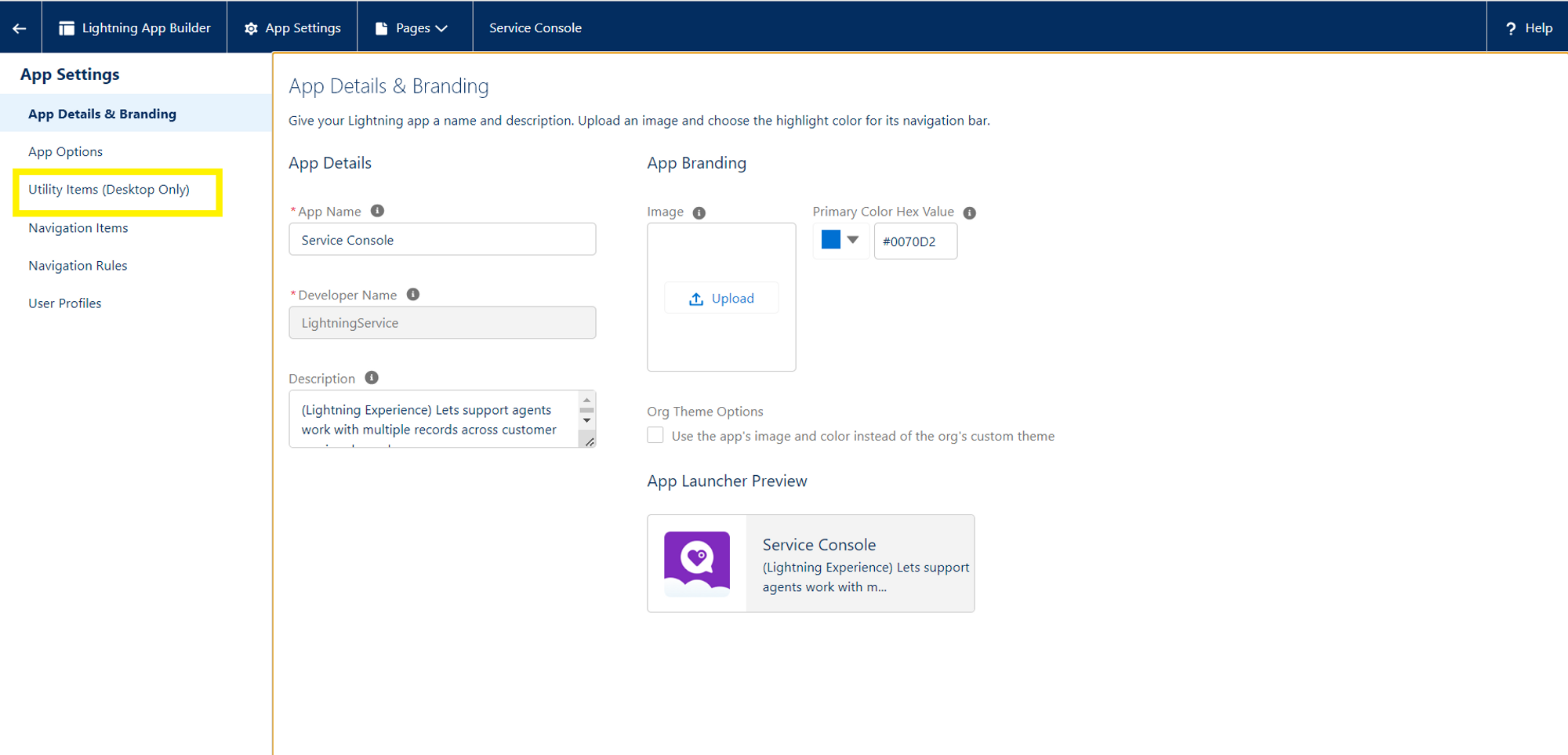Click the App Settings gear icon
1568x755 pixels.
pos(251,28)
